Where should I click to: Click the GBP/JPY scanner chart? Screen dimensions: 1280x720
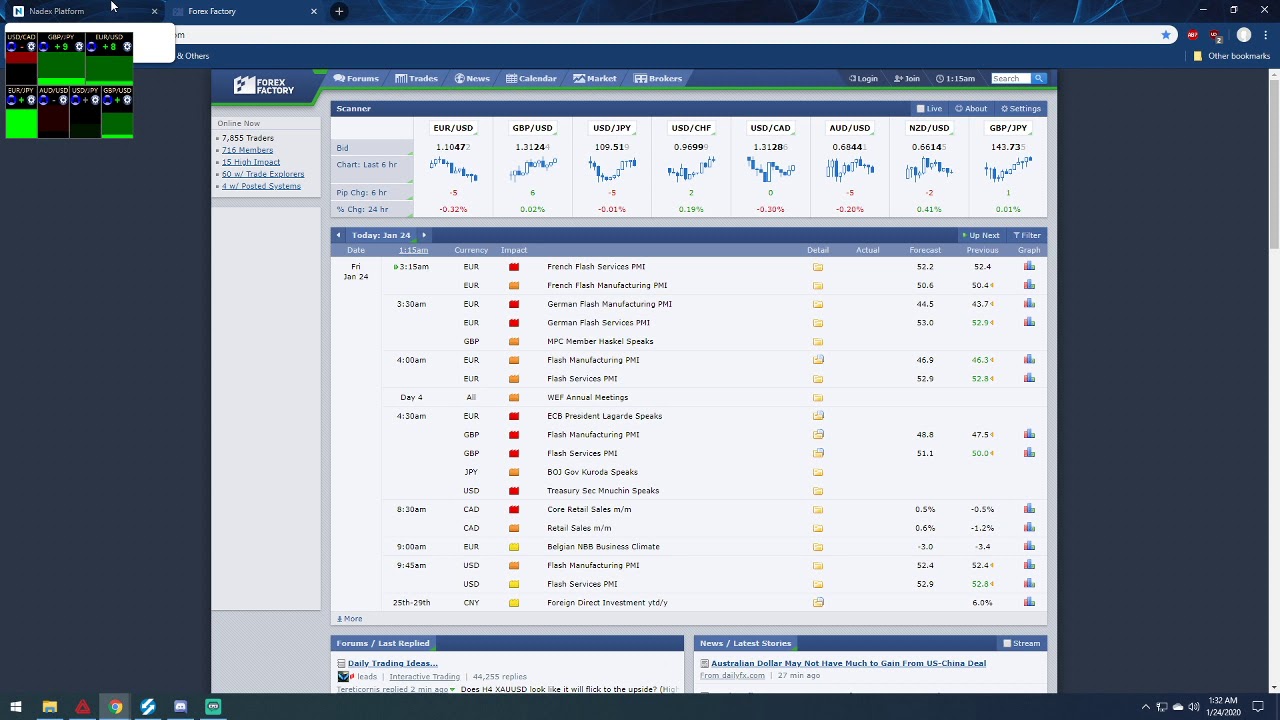point(1008,169)
